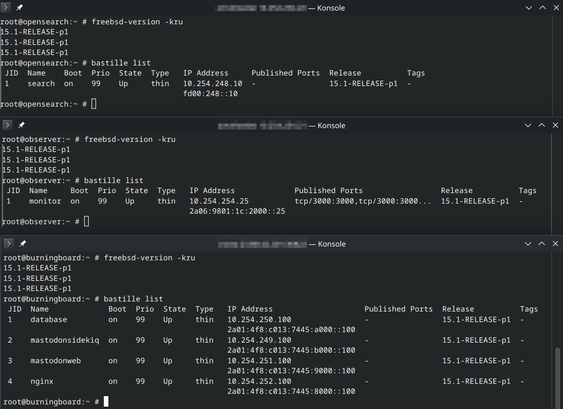The width and height of the screenshot is (563, 409).
Task: Click the "Tags" header in observer terminal
Action: coord(527,191)
